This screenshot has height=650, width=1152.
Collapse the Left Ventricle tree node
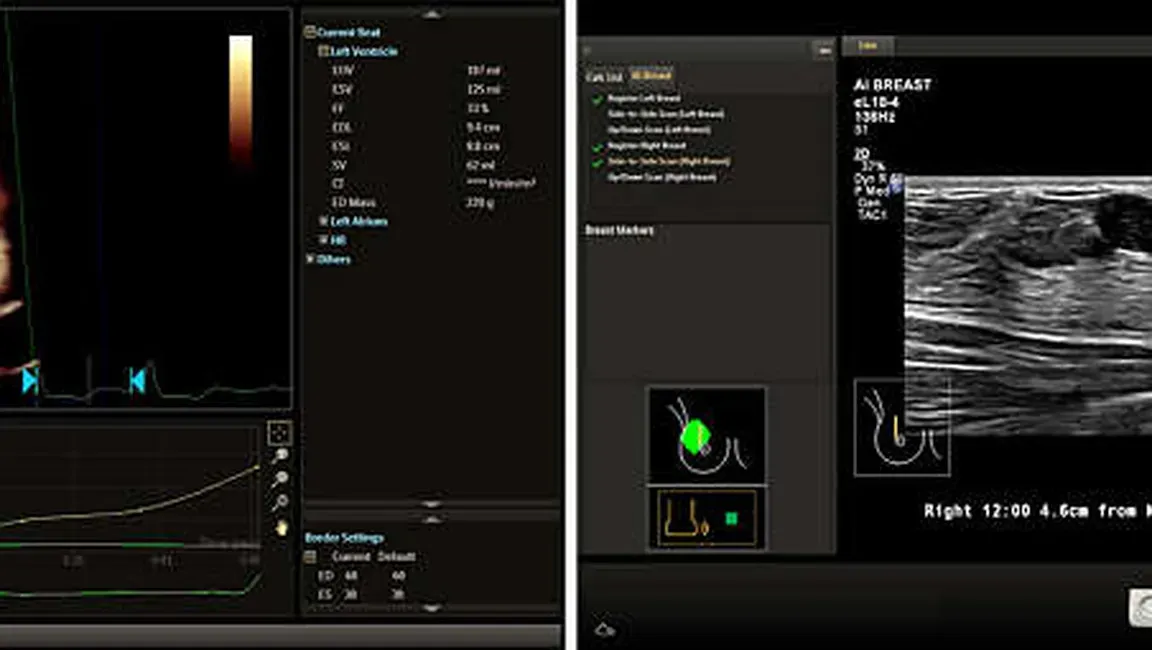[324, 51]
